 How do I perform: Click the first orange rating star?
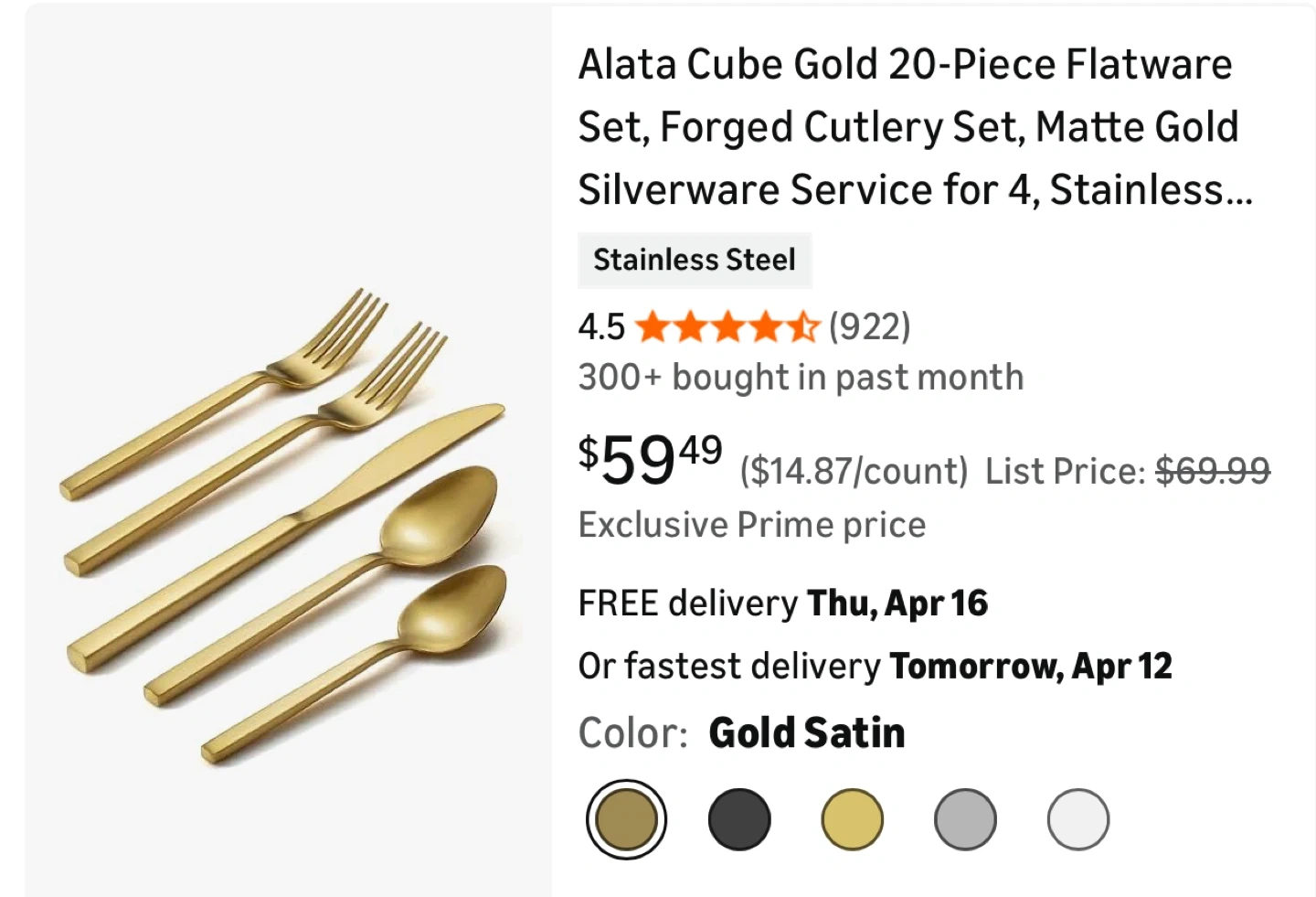coord(652,326)
